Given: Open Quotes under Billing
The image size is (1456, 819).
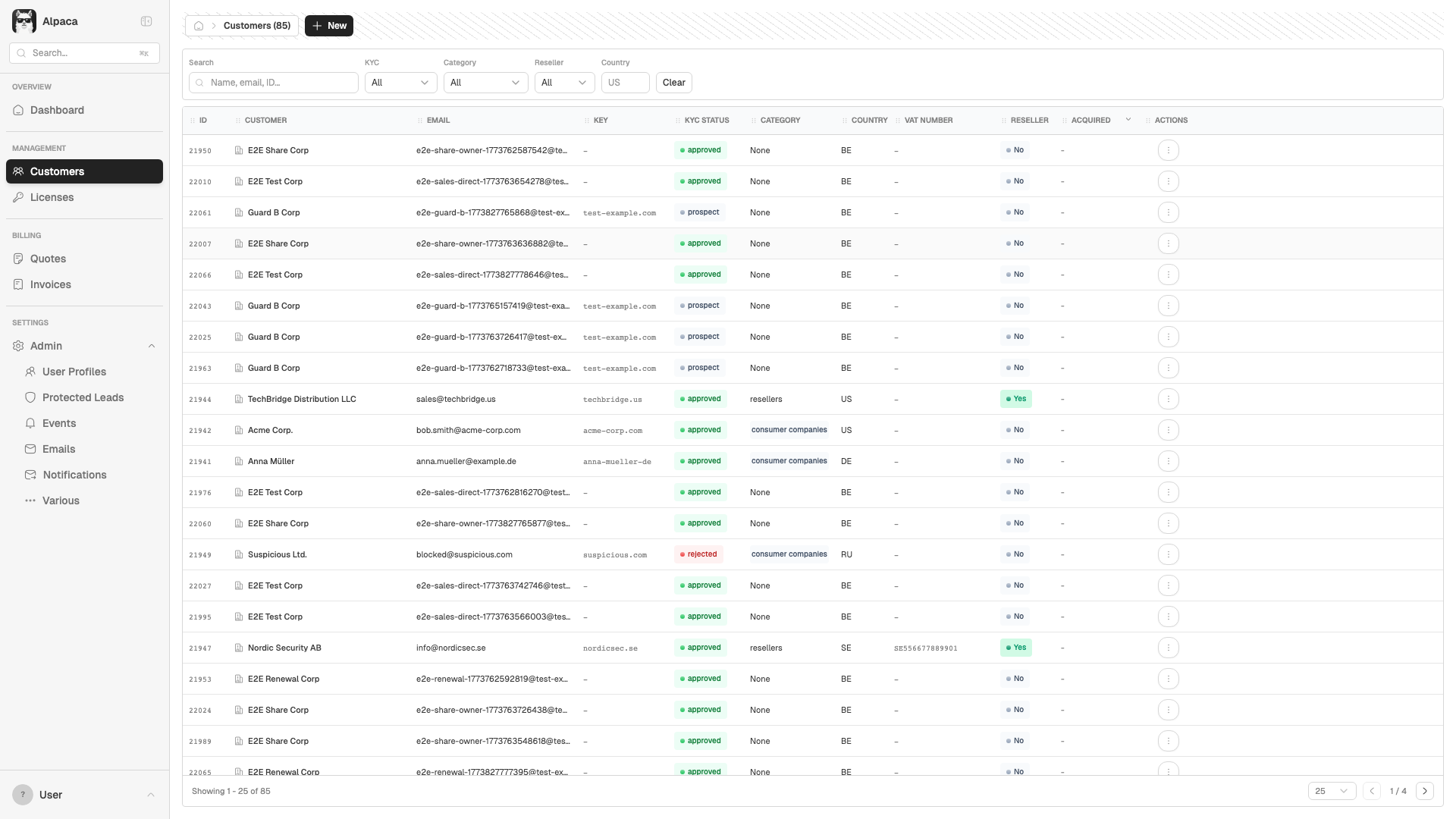Looking at the screenshot, I should pyautogui.click(x=49, y=259).
